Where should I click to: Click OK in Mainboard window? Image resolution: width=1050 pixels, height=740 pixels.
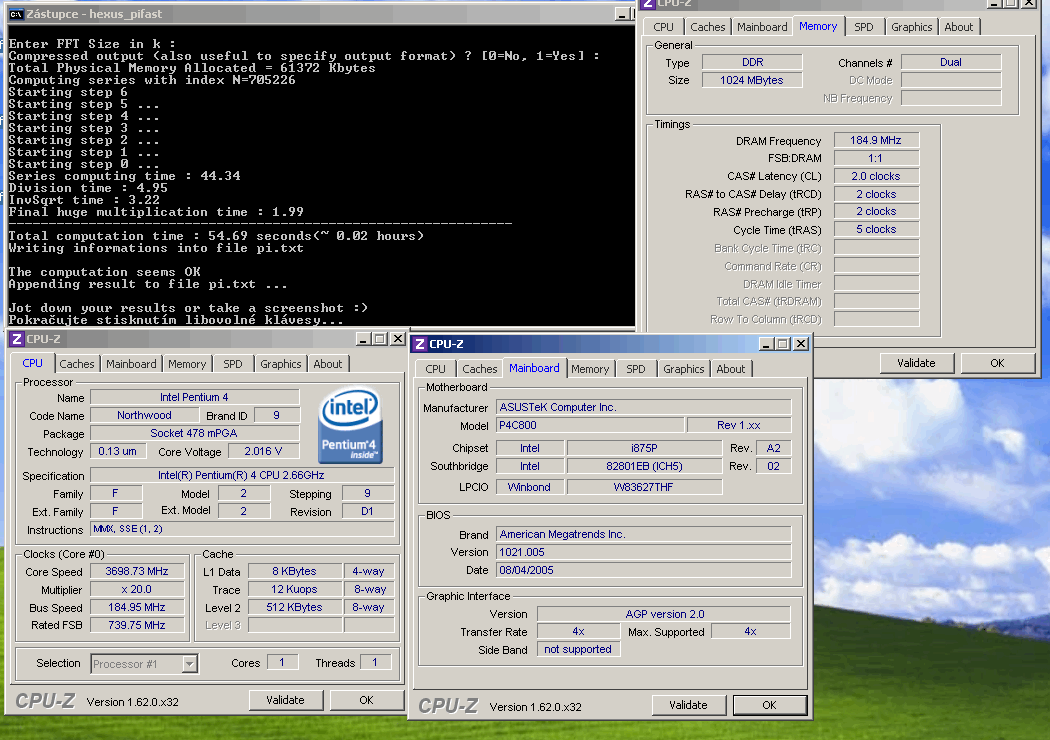[x=769, y=705]
